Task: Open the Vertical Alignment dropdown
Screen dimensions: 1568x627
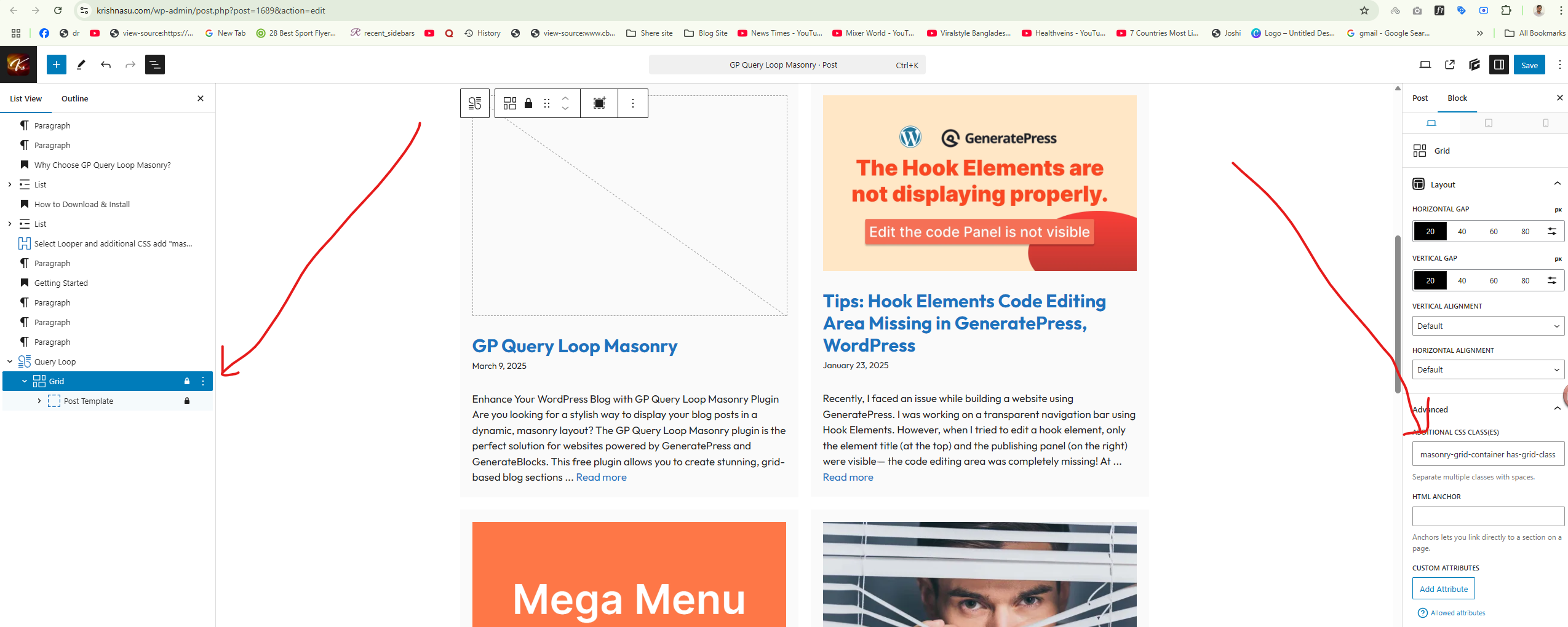Action: pos(1487,326)
